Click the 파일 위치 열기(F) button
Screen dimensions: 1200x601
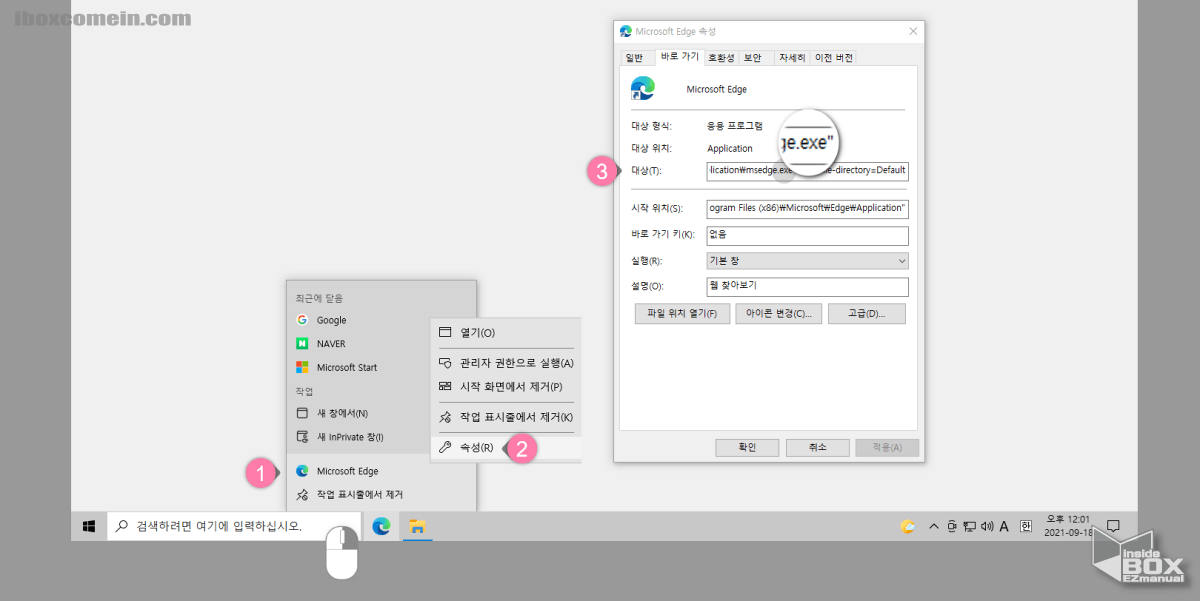tap(682, 313)
